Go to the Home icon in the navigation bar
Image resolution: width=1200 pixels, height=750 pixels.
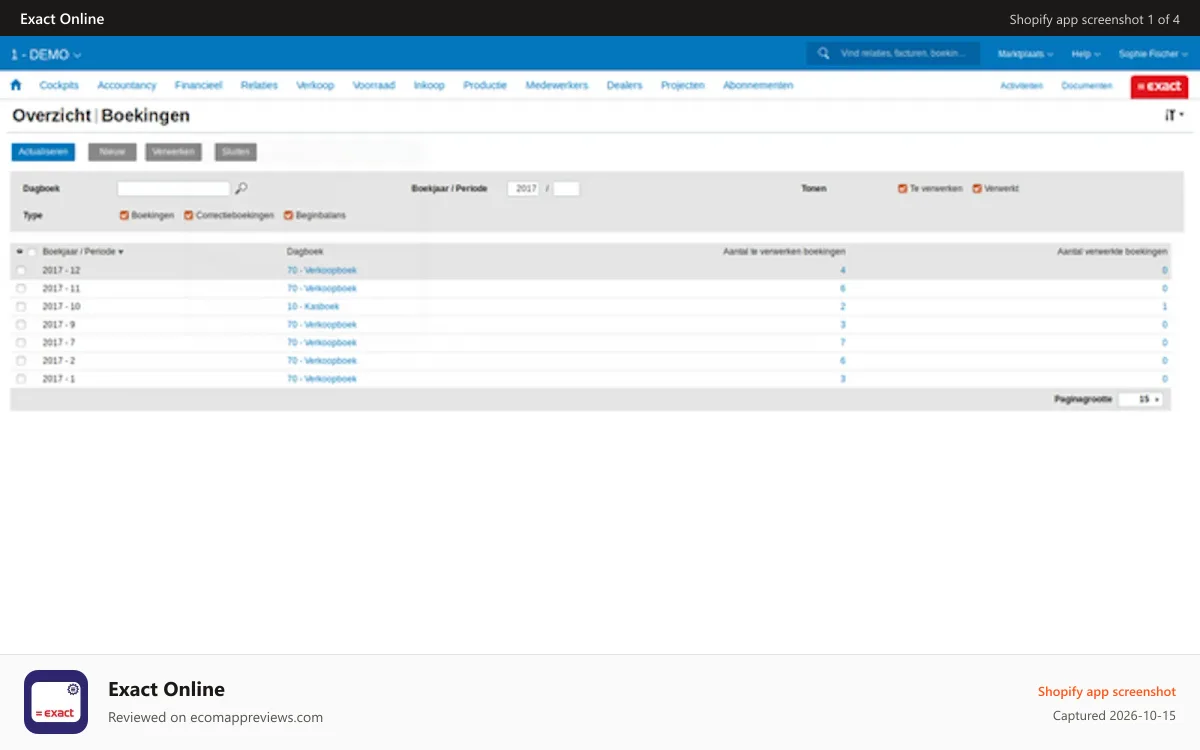coord(15,85)
